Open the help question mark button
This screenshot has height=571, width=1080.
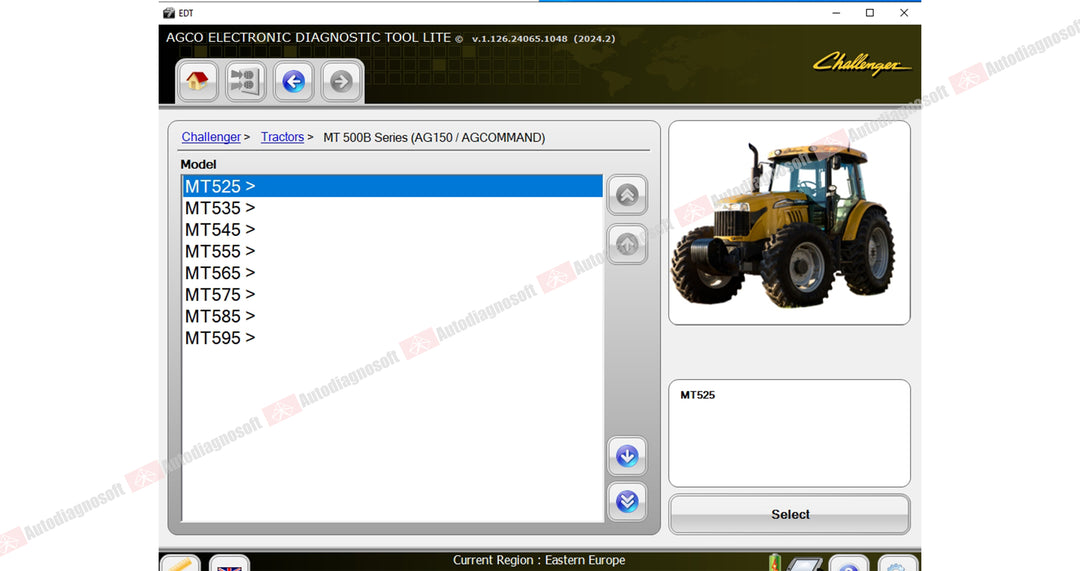coord(849,563)
